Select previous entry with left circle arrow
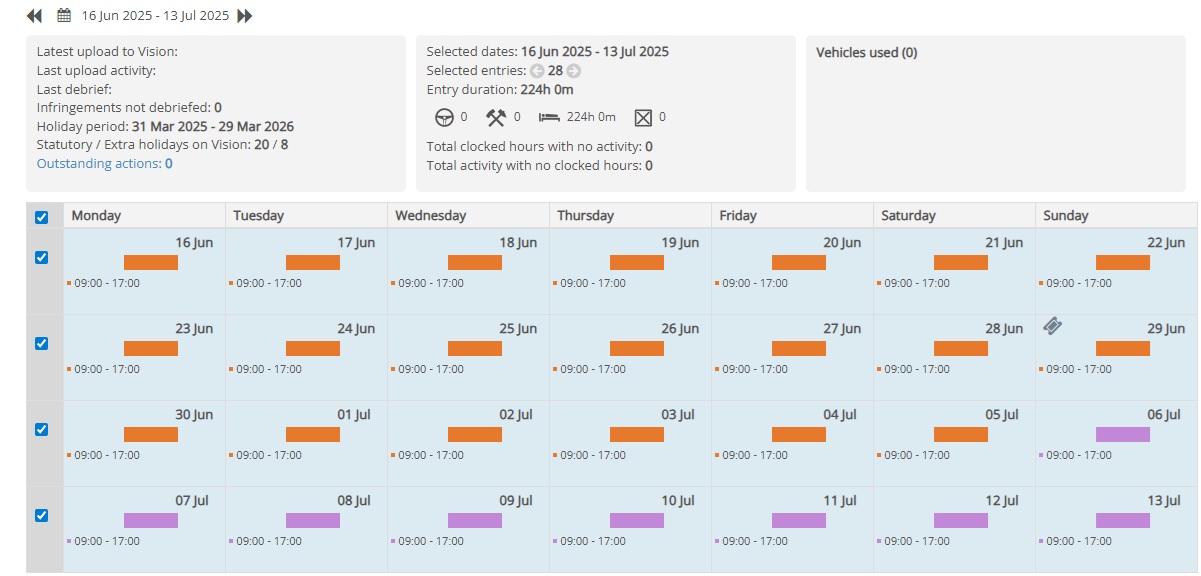Viewport: 1201px width, 576px height. [x=537, y=71]
